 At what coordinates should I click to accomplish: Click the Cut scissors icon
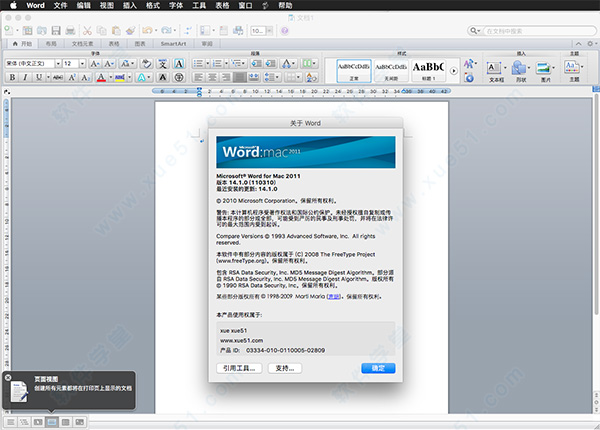coord(87,31)
